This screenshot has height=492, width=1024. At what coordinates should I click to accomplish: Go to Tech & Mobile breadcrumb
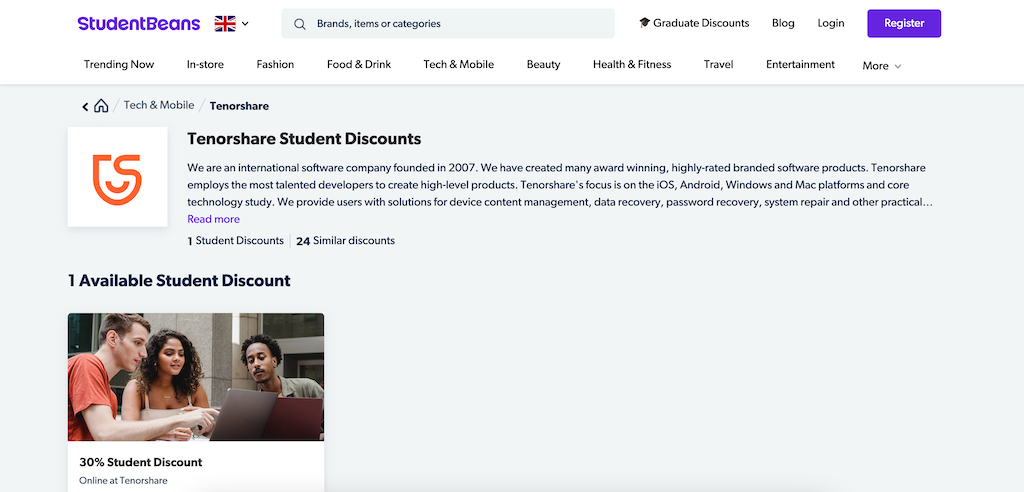click(x=159, y=106)
